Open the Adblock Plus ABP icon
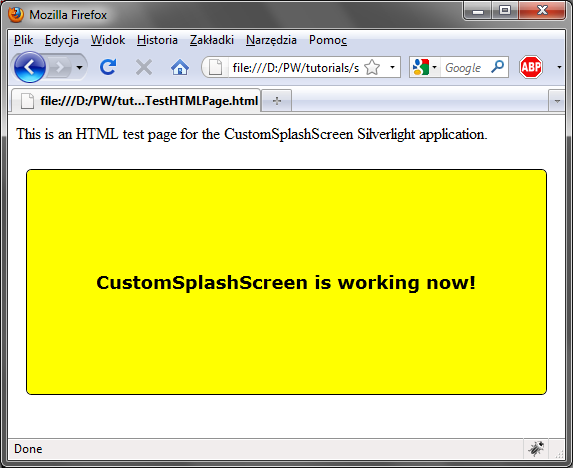This screenshot has width=573, height=468. (531, 67)
